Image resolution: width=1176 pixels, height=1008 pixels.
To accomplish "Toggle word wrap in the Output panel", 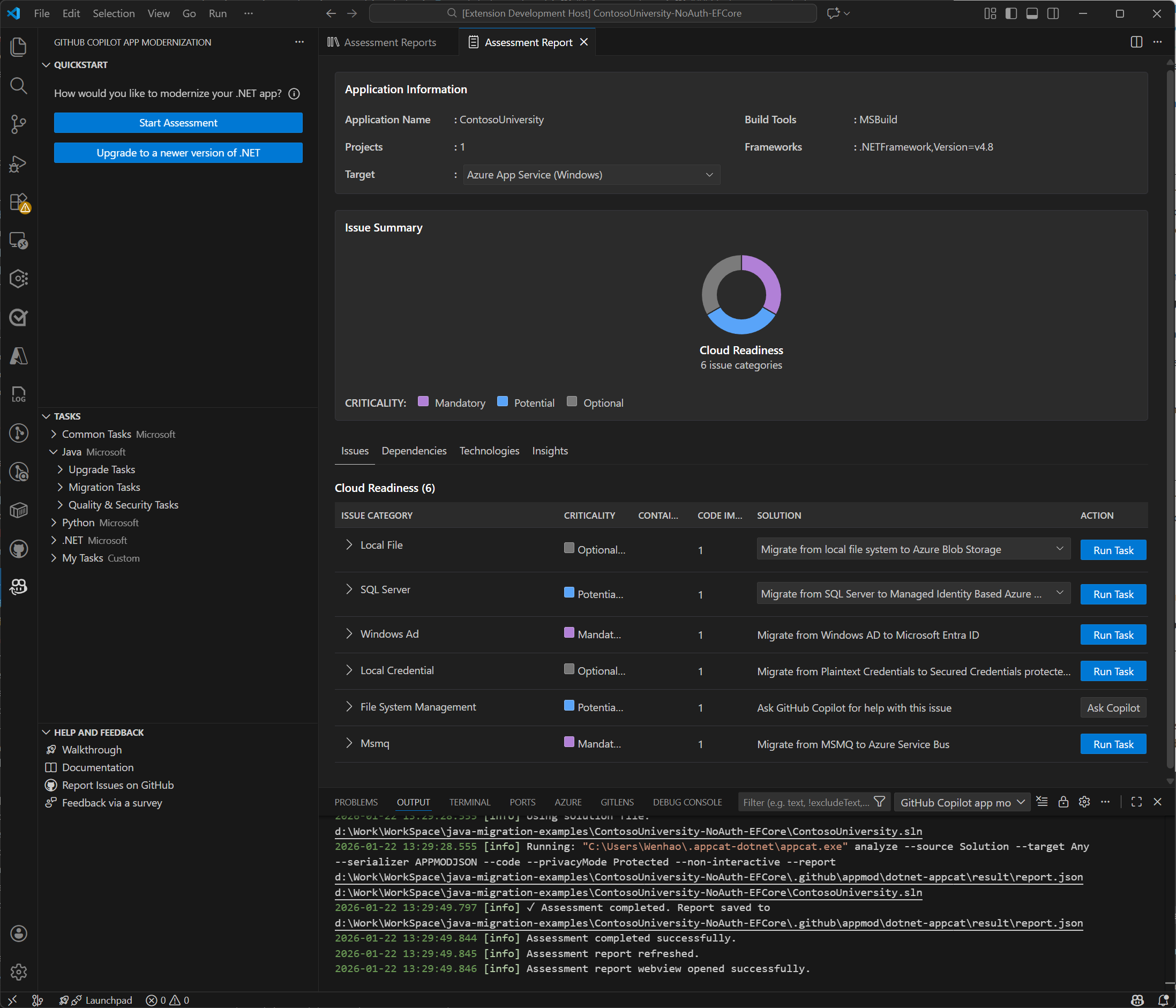I will (x=1043, y=801).
